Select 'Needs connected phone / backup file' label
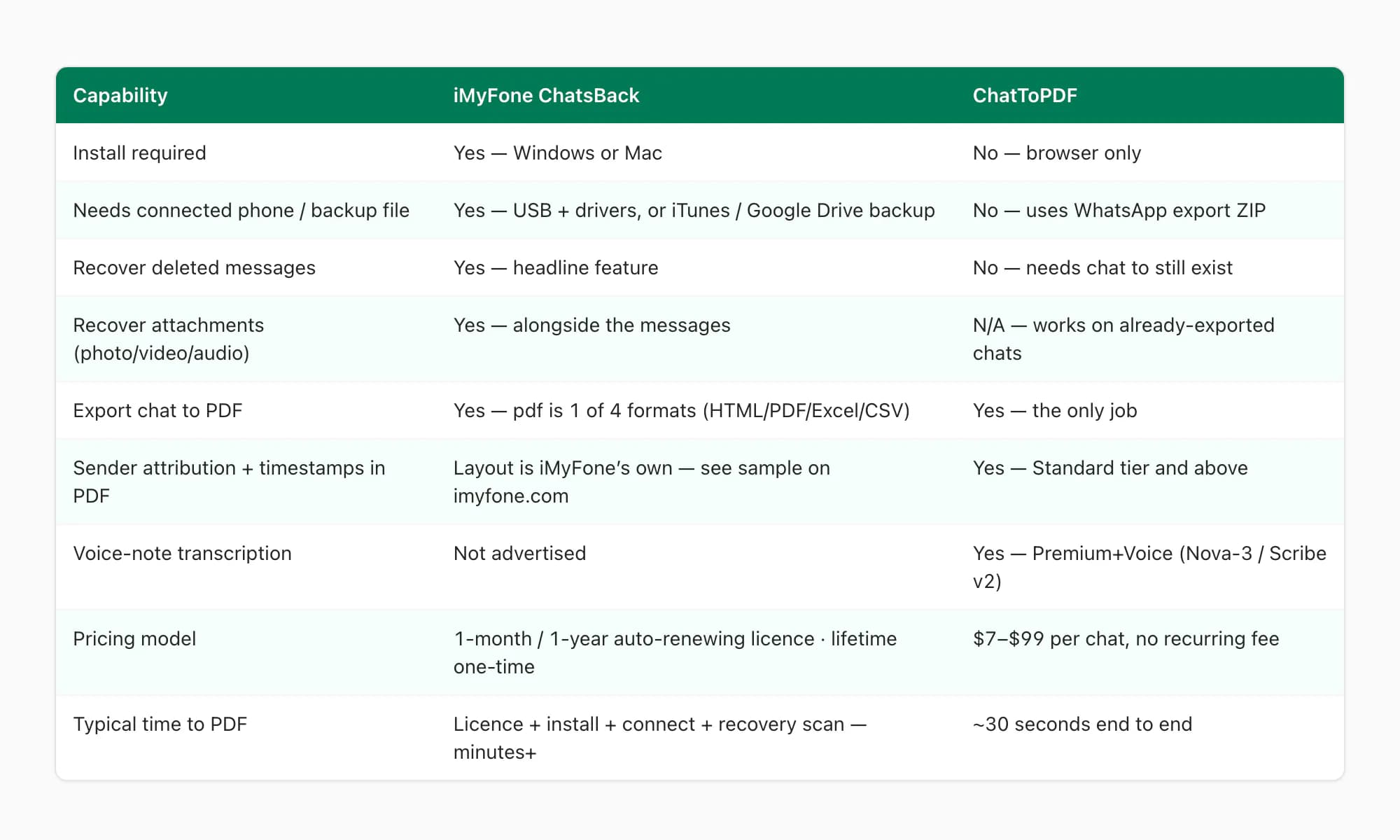This screenshot has width=1400, height=840. [241, 210]
